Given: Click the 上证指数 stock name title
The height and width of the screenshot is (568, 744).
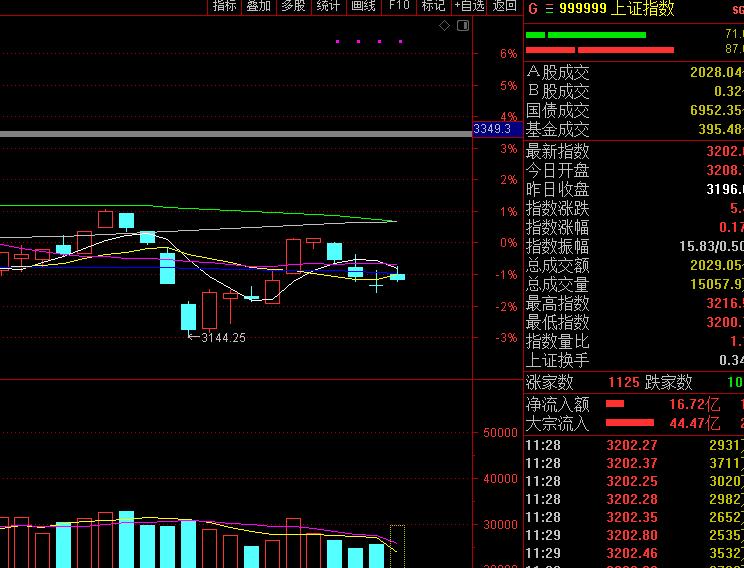Looking at the screenshot, I should tap(642, 9).
